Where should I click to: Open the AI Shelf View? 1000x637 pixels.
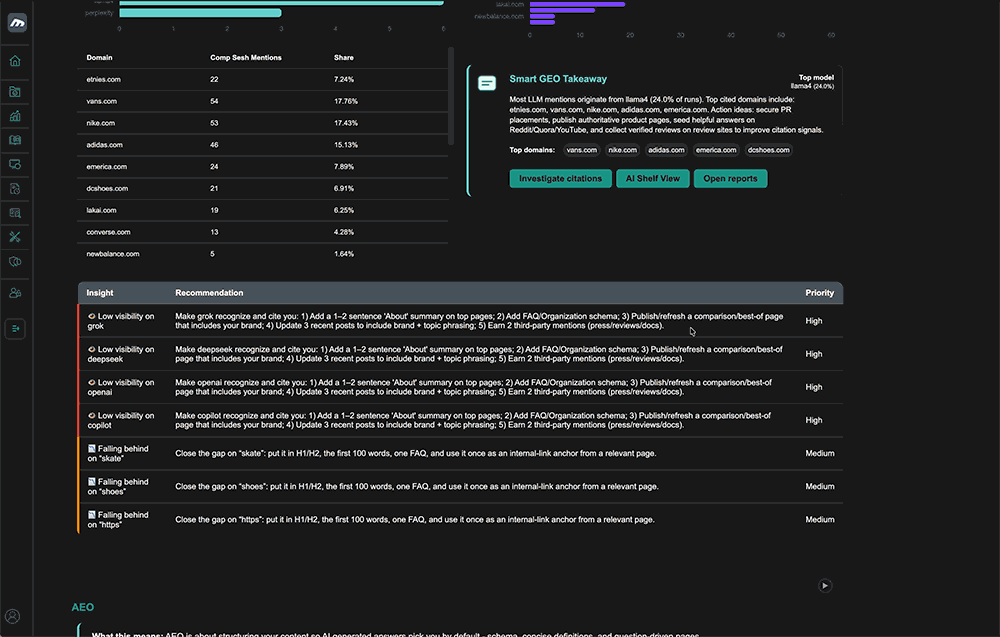click(x=652, y=179)
